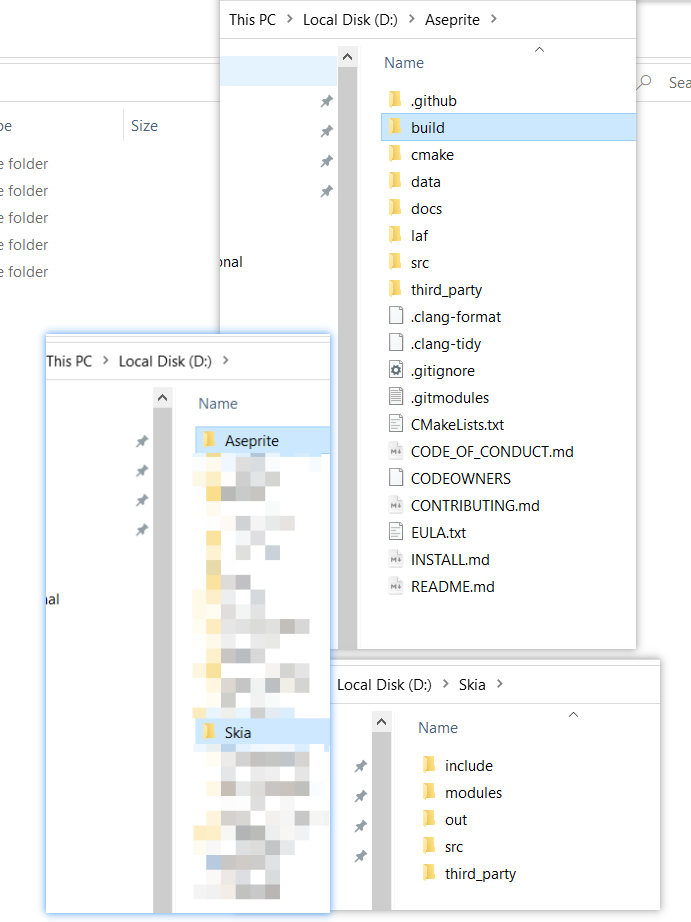
Task: Click the laf folder icon
Action: [x=395, y=235]
